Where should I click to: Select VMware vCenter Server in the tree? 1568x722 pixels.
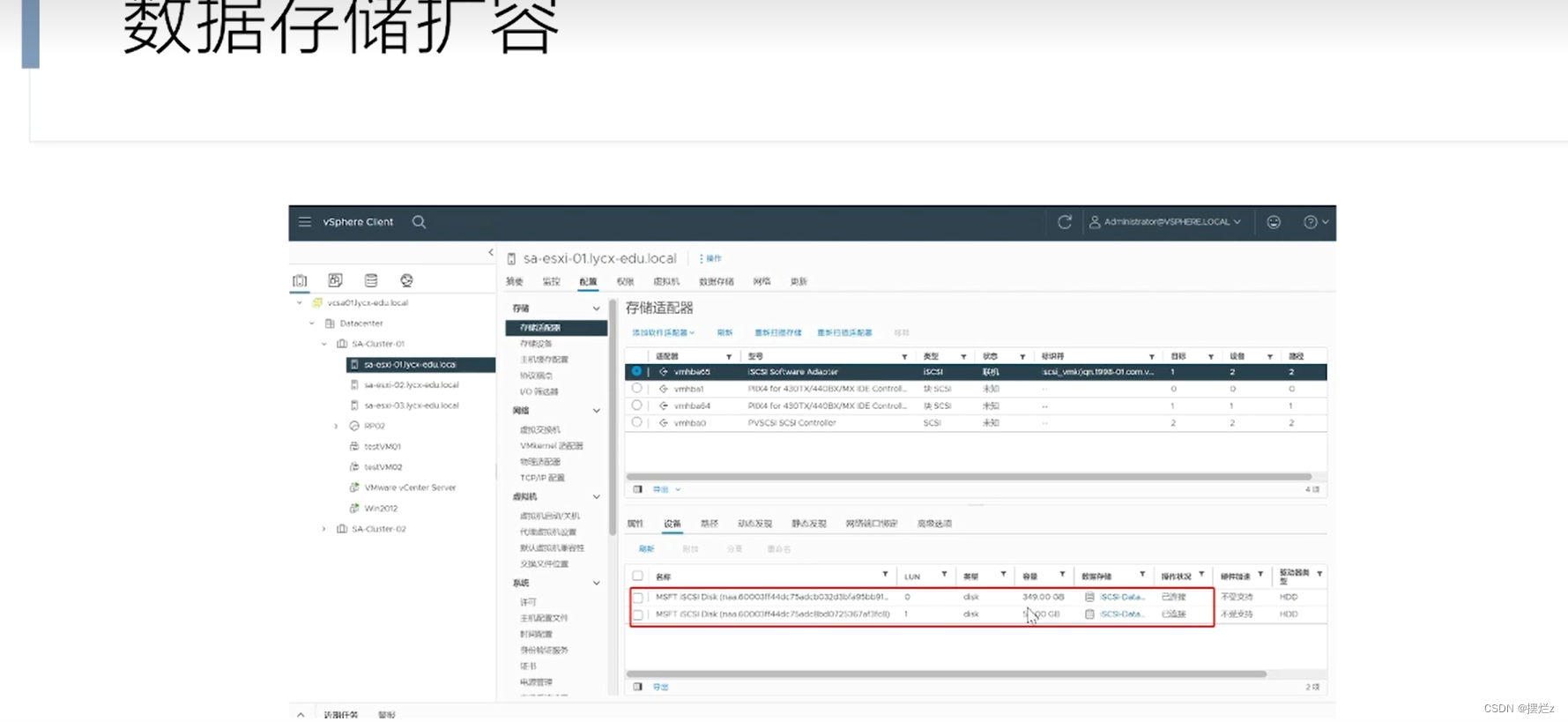pos(409,488)
